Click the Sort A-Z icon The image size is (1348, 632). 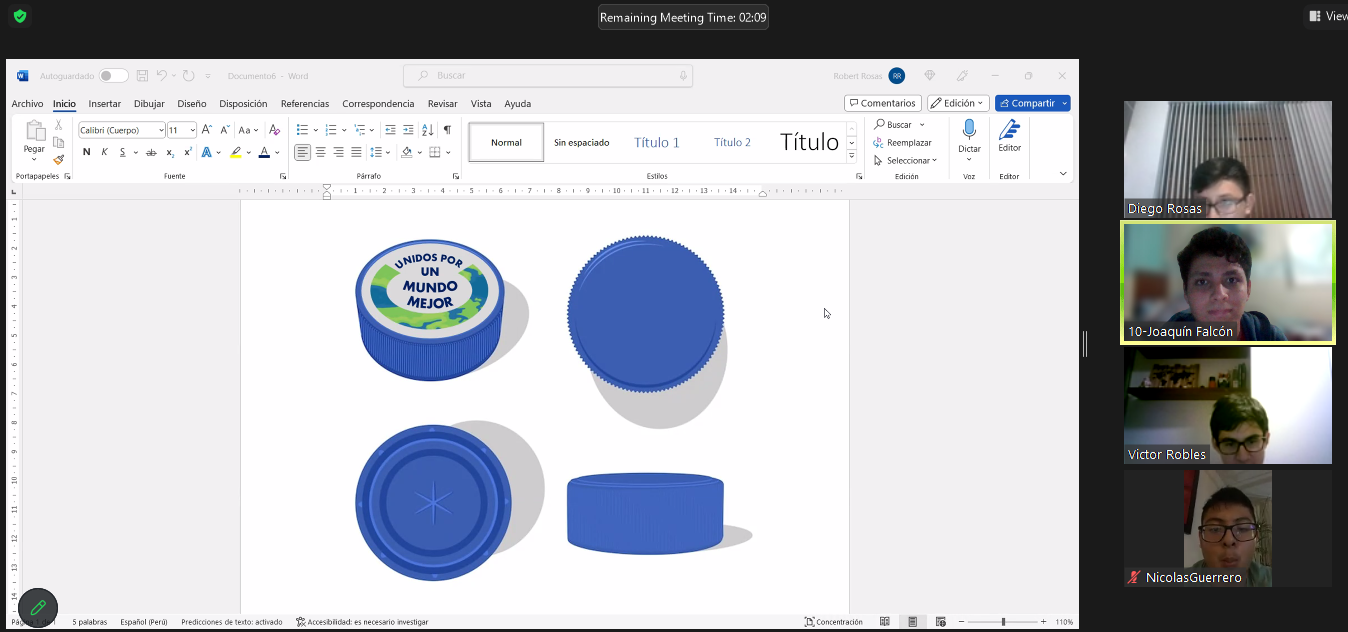(428, 130)
